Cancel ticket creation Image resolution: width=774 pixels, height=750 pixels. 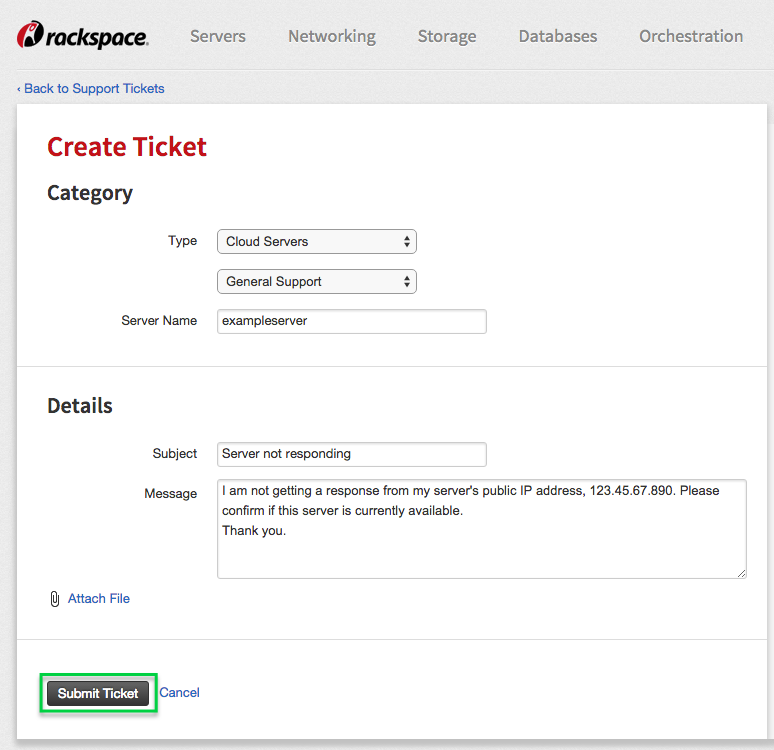click(179, 692)
